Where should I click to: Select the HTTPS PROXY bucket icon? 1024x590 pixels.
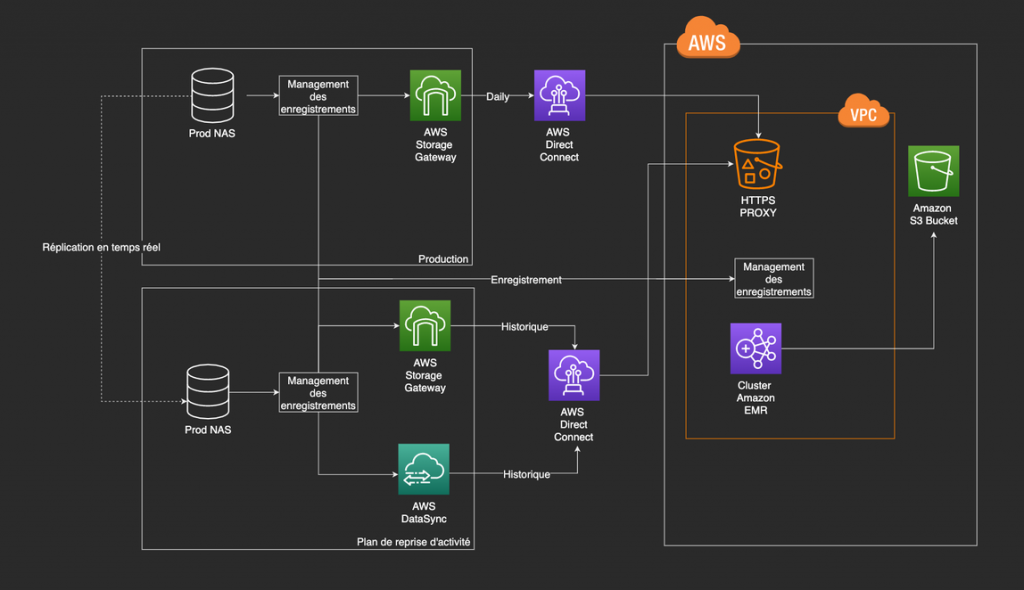tap(758, 164)
